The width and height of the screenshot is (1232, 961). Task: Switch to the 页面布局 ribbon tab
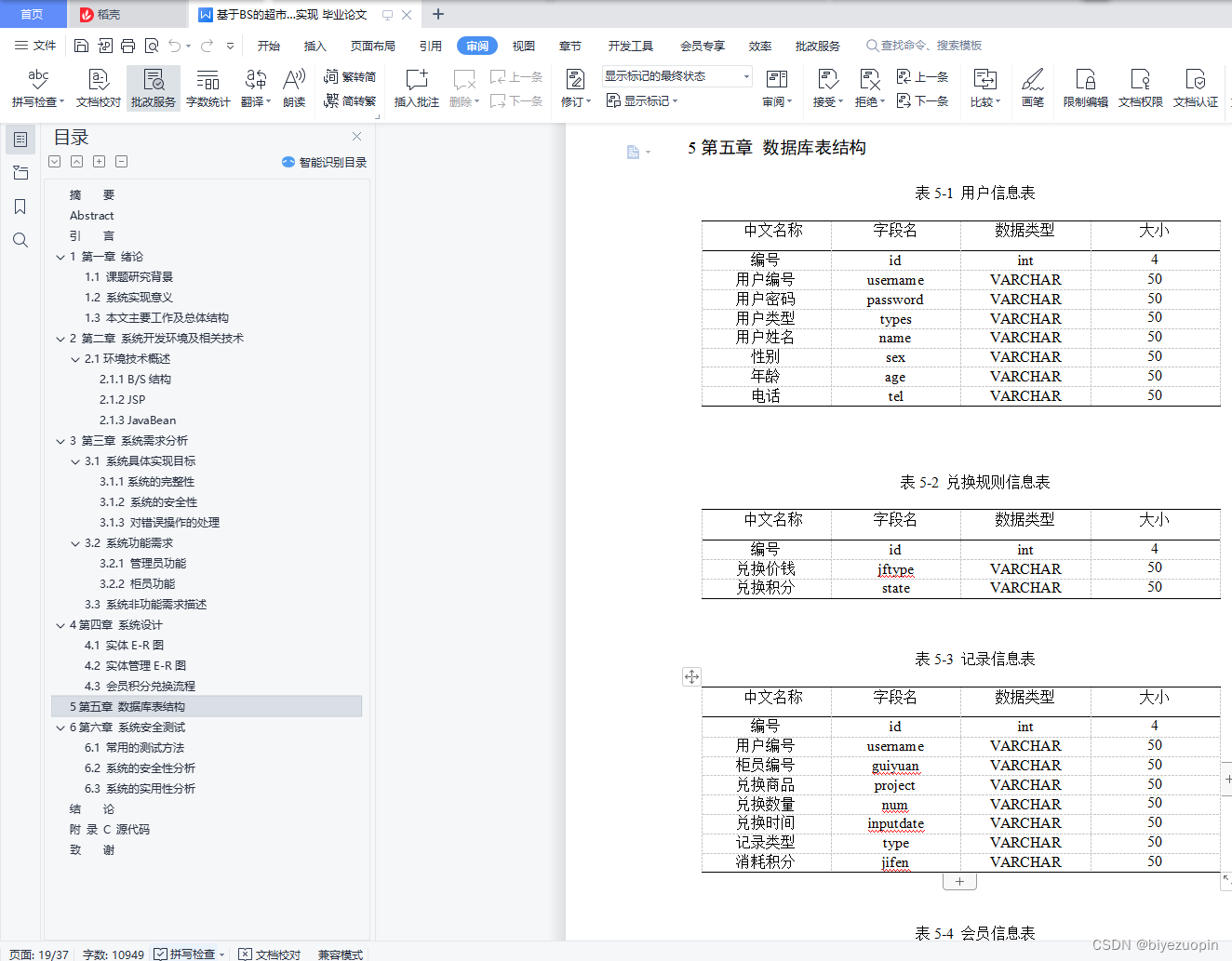click(373, 46)
